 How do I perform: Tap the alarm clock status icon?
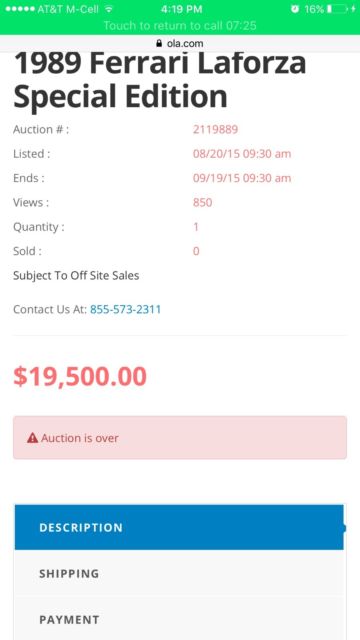tap(295, 9)
